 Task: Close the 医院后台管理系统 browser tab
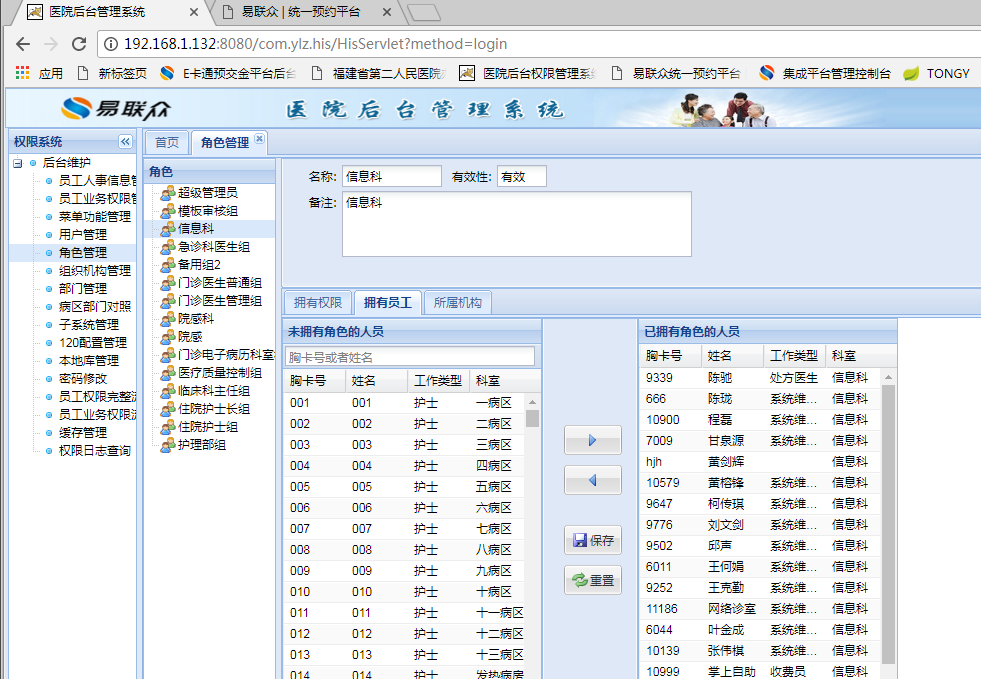coord(193,12)
